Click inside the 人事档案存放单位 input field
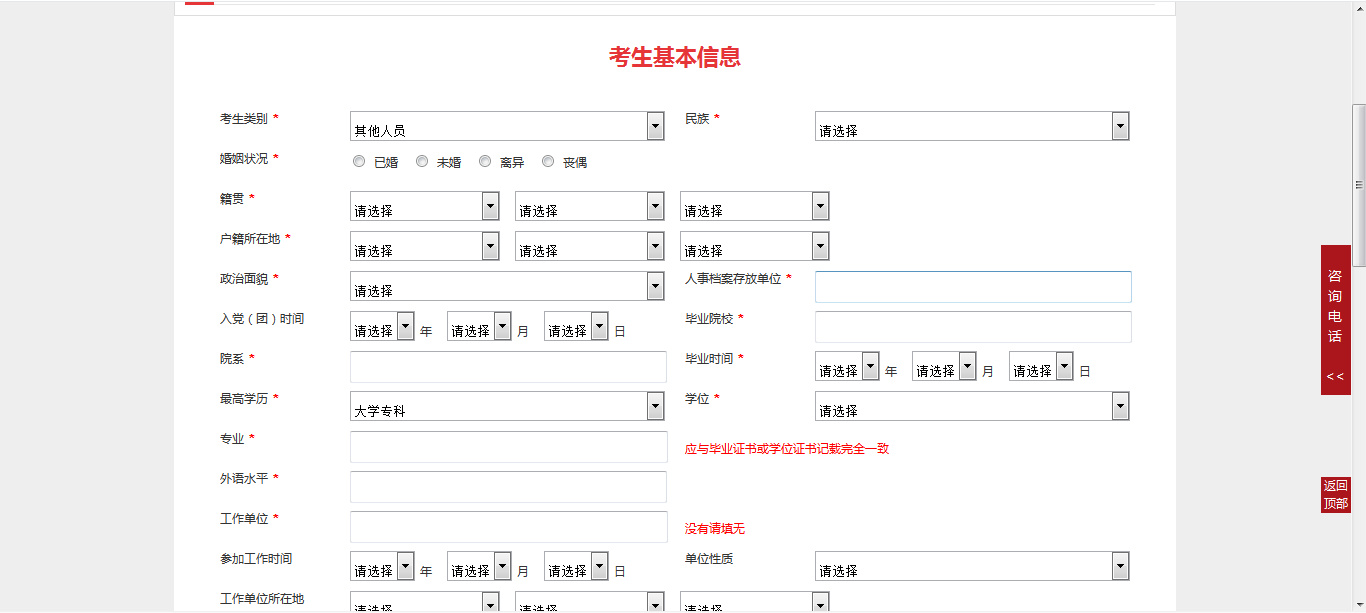This screenshot has width=1366, height=613. point(972,286)
